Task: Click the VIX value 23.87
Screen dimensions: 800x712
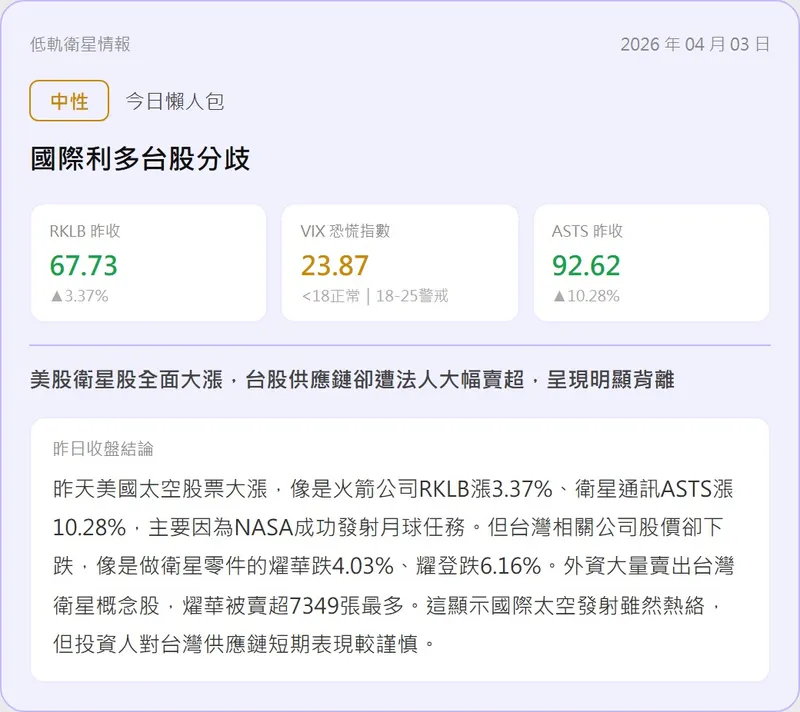Action: pyautogui.click(x=335, y=266)
